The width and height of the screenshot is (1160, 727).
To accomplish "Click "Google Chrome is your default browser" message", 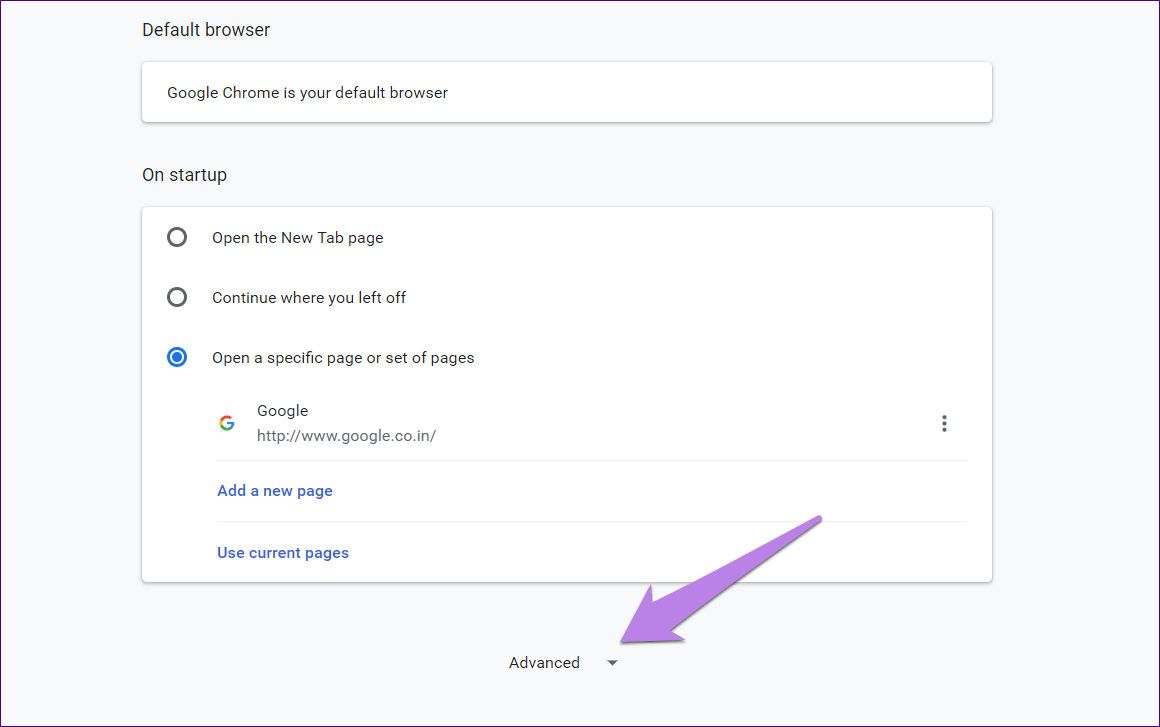I will (307, 93).
